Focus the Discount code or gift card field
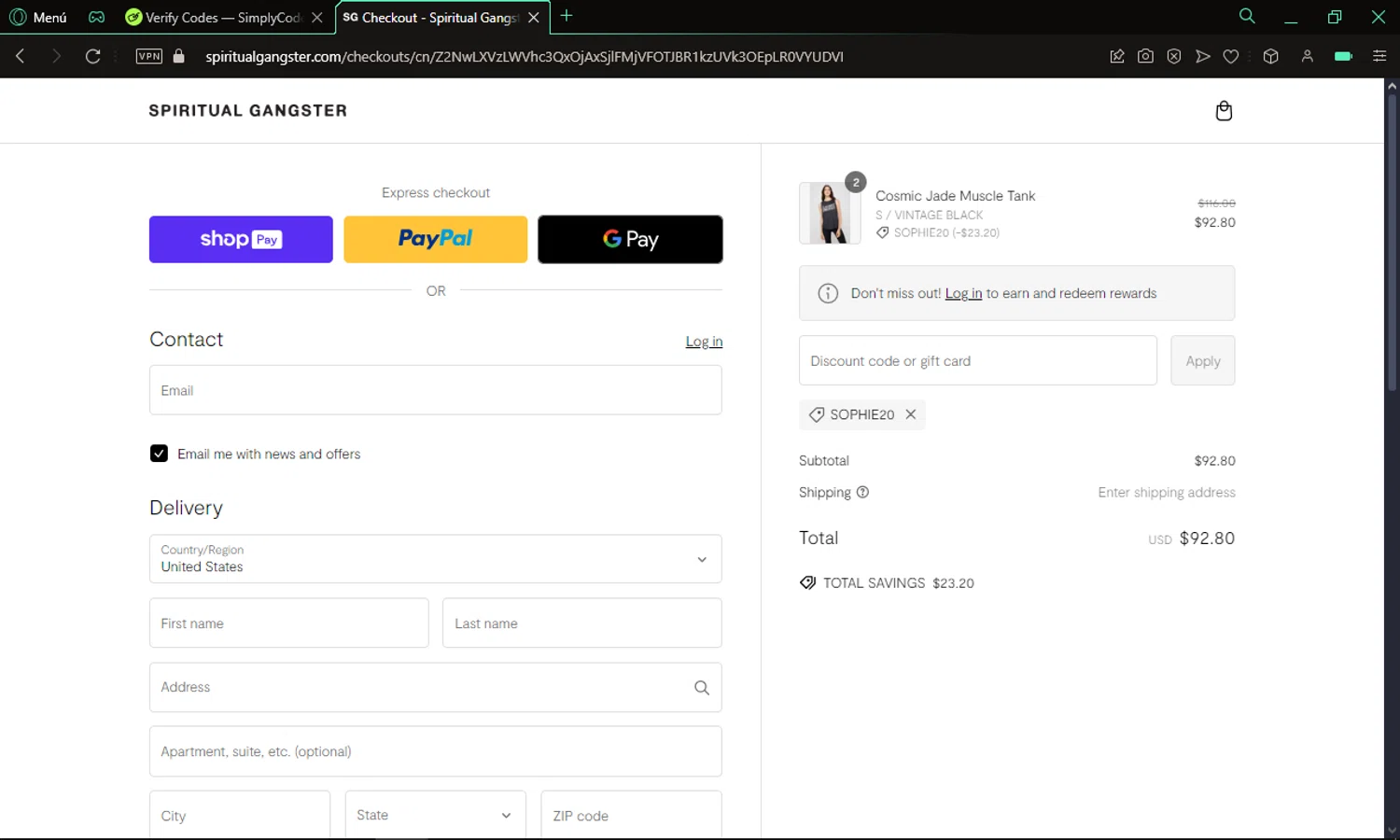This screenshot has height=840, width=1400. click(x=978, y=360)
